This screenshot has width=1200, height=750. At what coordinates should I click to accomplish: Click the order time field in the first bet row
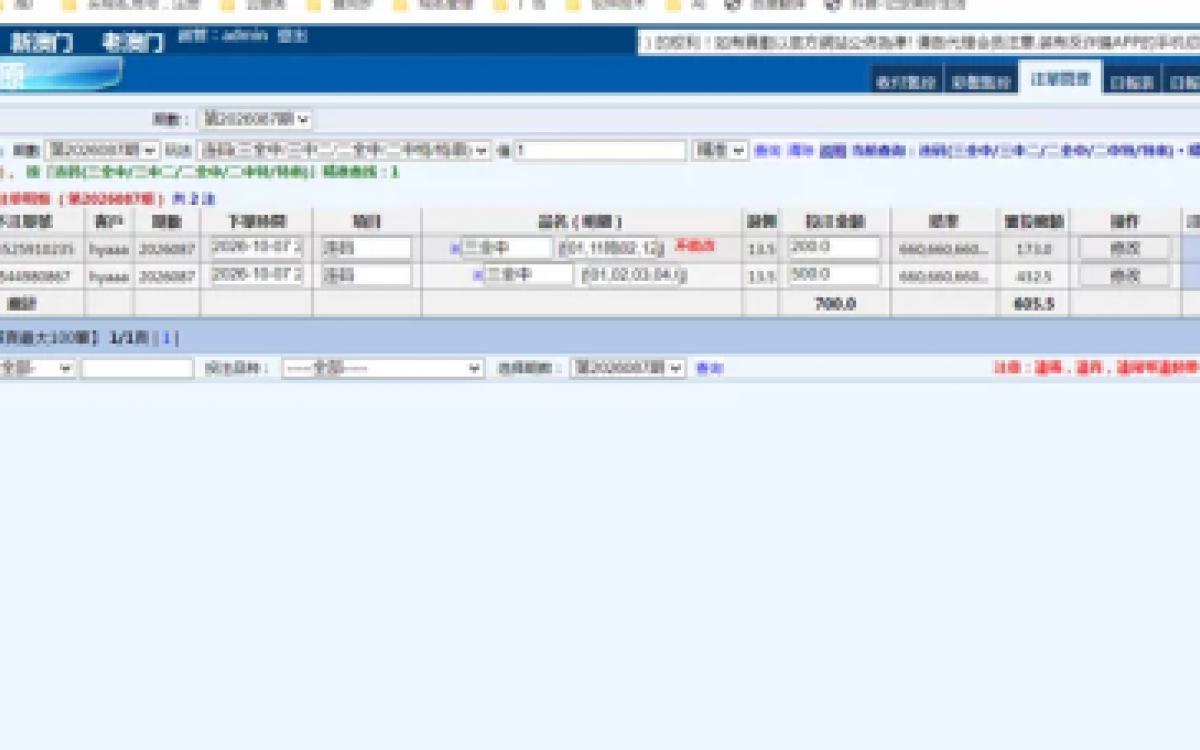(257, 248)
